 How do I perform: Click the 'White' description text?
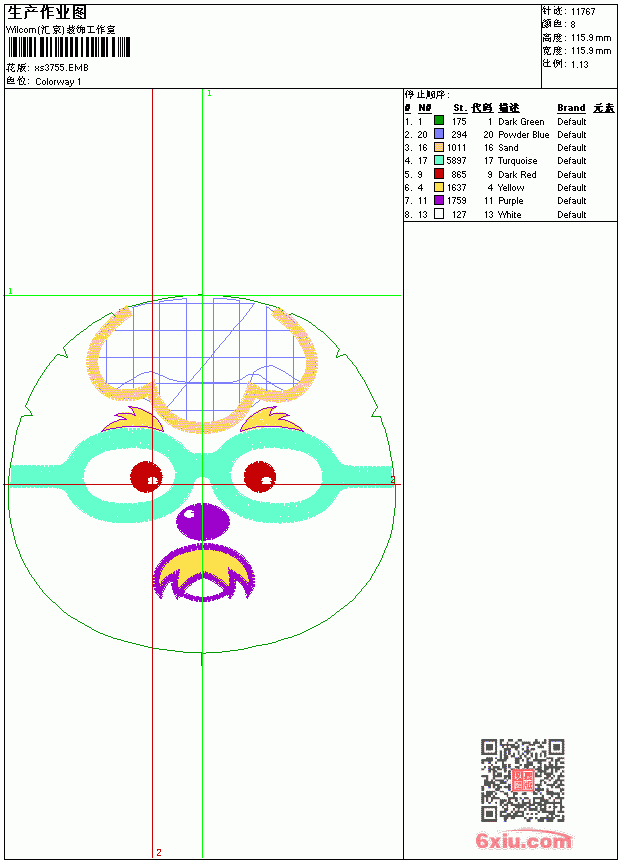click(x=509, y=214)
